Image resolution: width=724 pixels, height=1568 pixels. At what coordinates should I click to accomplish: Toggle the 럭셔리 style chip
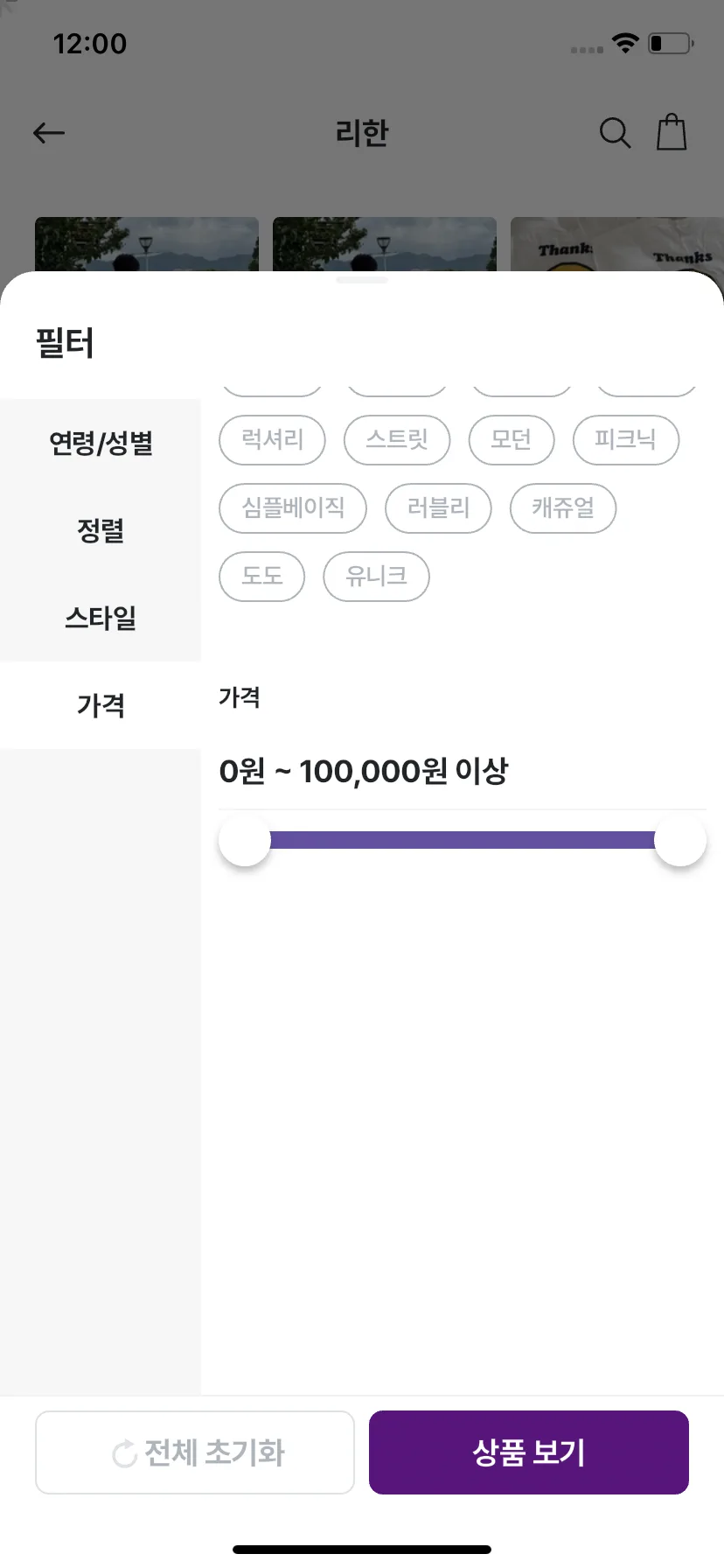point(272,440)
